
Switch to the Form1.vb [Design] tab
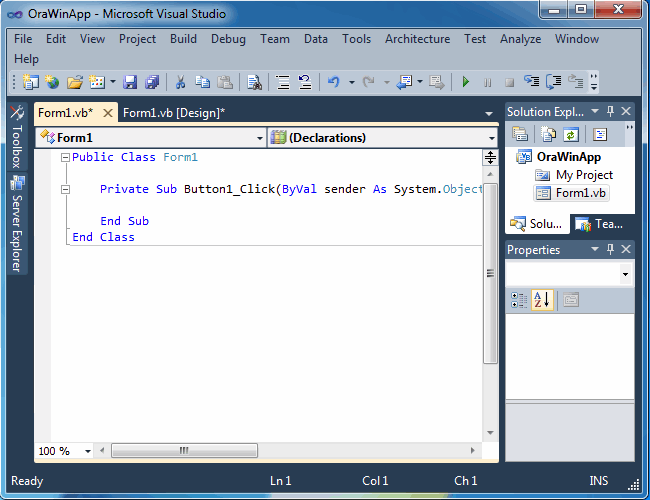click(173, 113)
